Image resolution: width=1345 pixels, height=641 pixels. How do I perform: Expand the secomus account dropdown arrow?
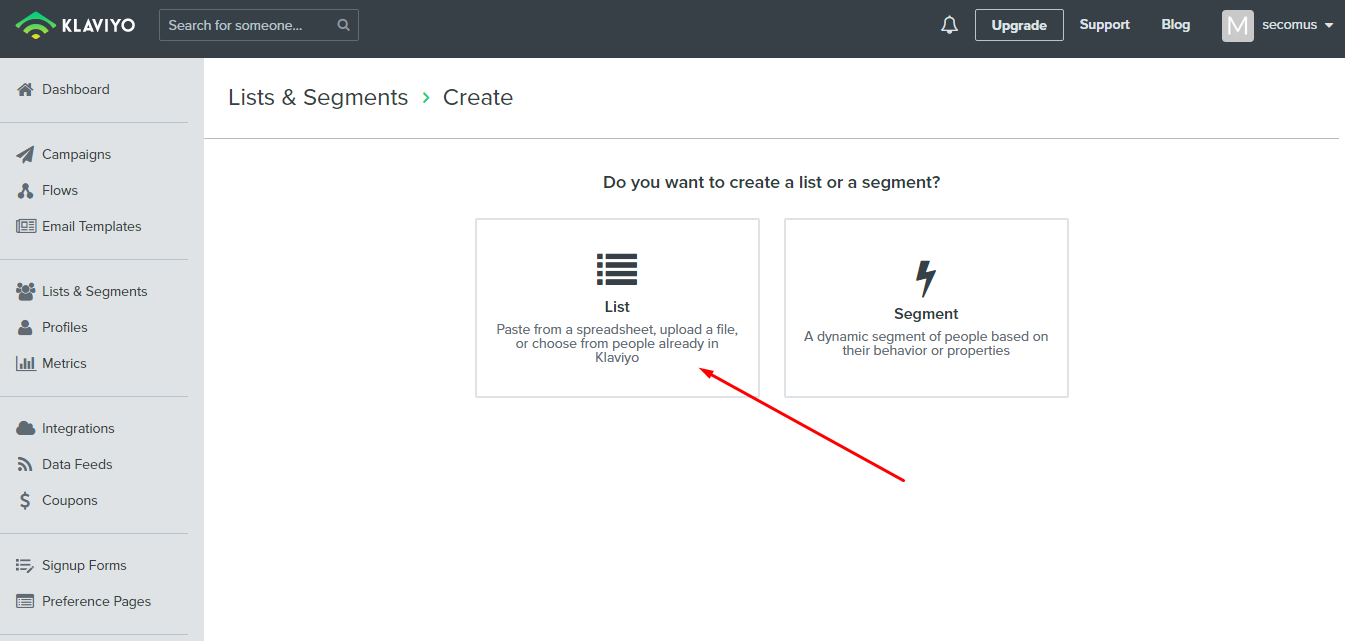pyautogui.click(x=1329, y=26)
